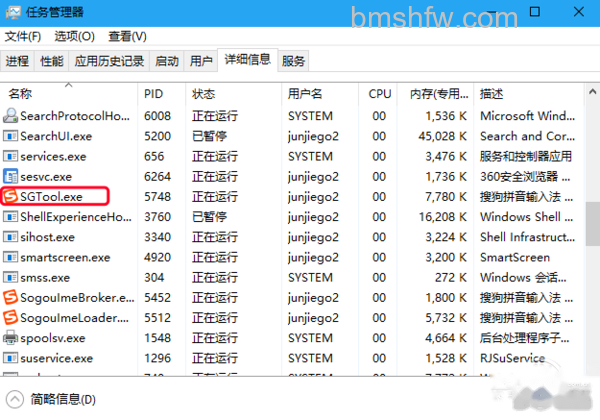Click memory value 45,028 K

[x=443, y=136]
